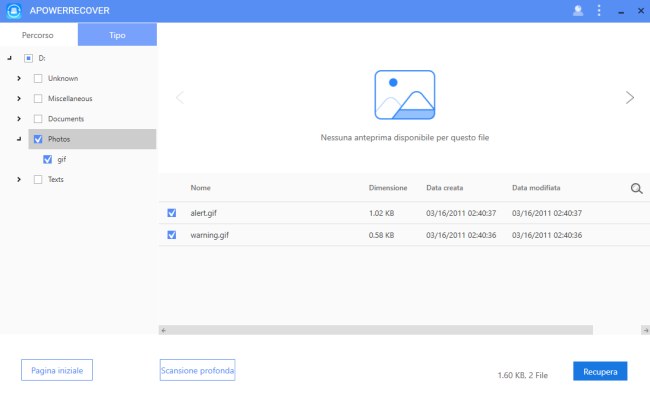Click the horizontal scrollbar thumb
The height and width of the screenshot is (396, 650).
pyautogui.click(x=380, y=330)
